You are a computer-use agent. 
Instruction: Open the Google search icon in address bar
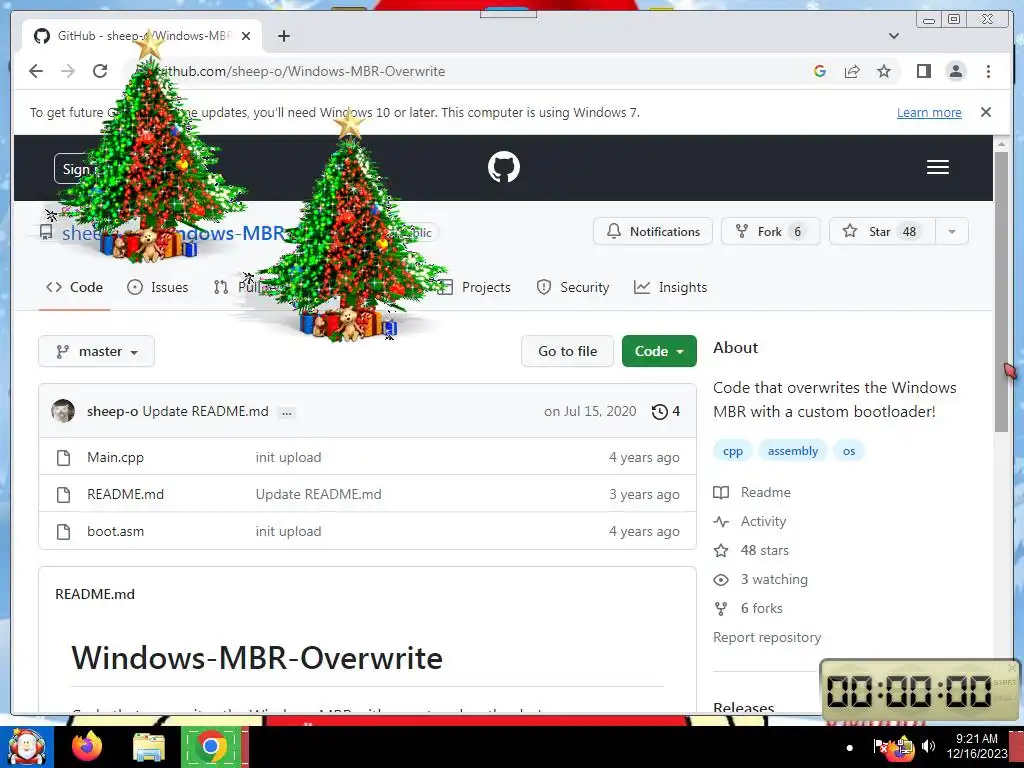coord(820,71)
